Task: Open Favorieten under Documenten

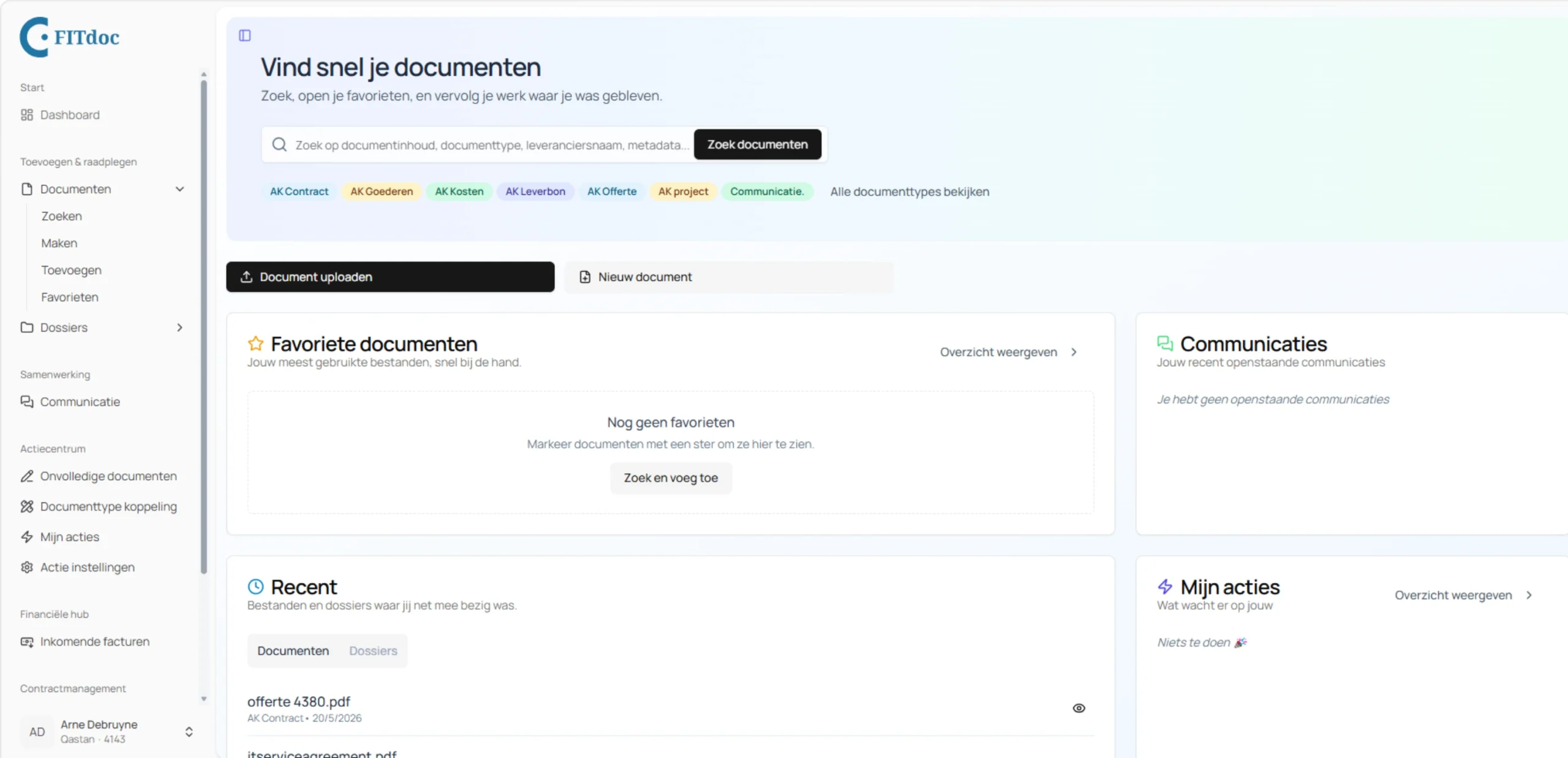Action: pyautogui.click(x=69, y=297)
